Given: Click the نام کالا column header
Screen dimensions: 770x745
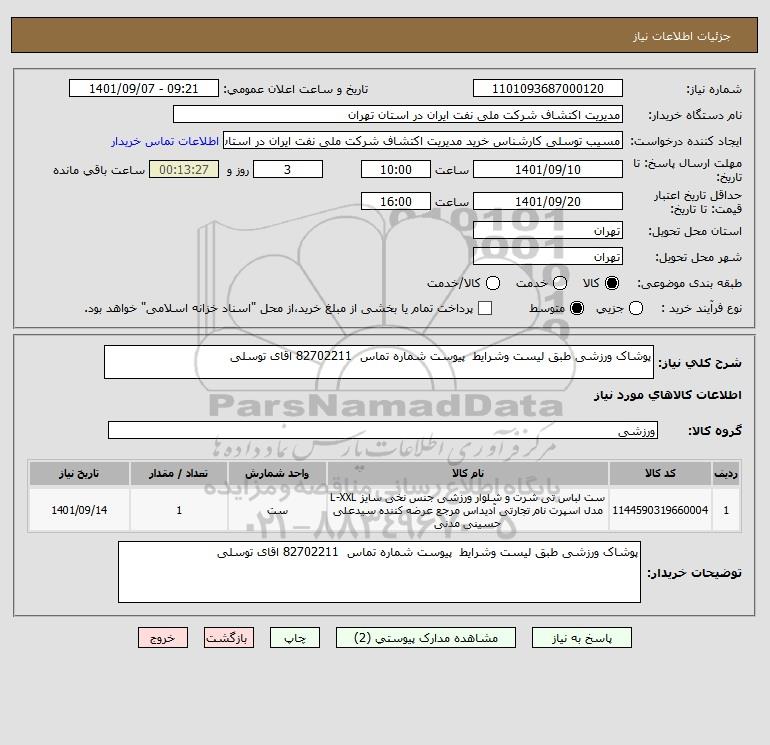Looking at the screenshot, I should tap(468, 473).
